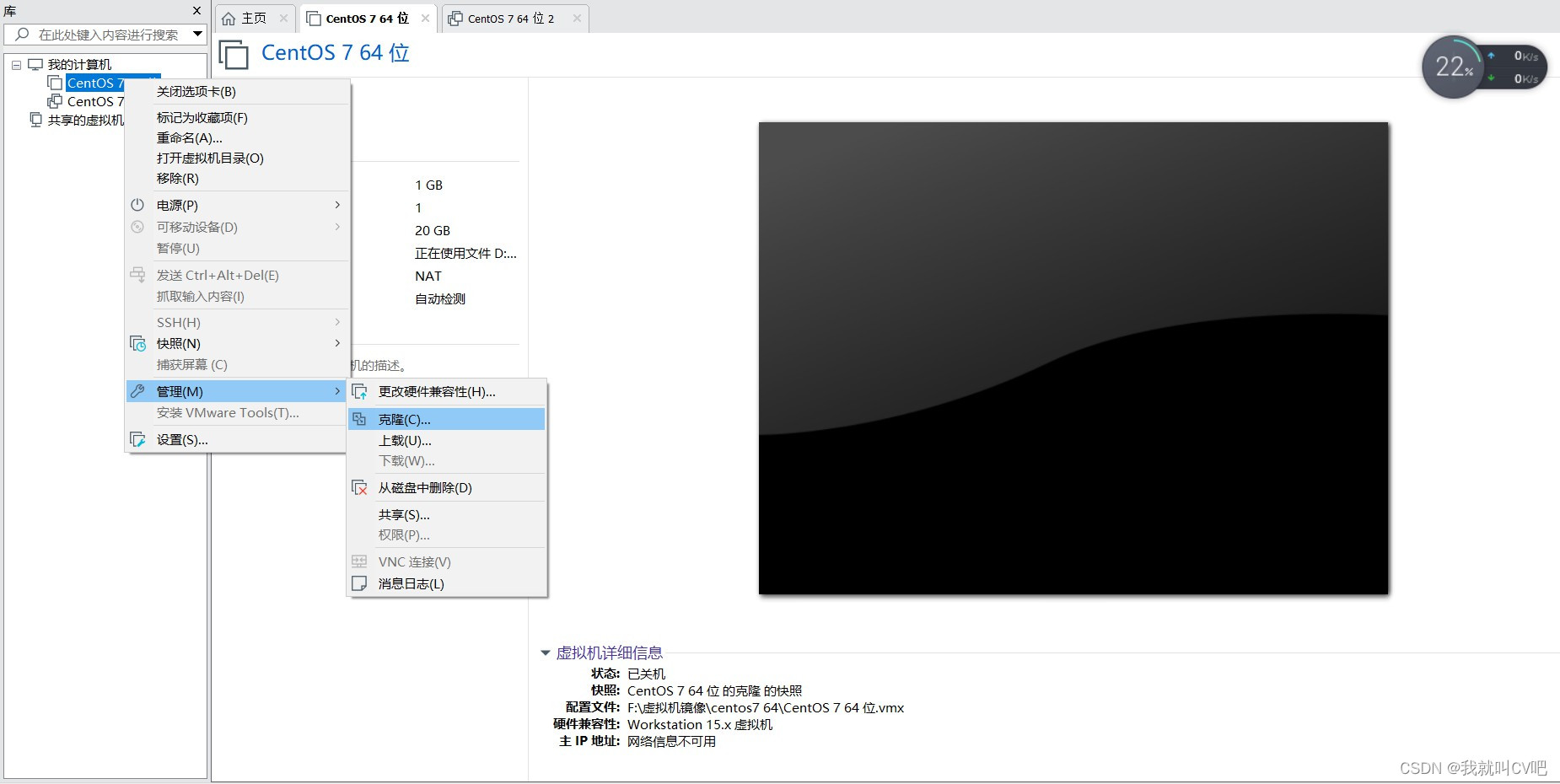Click the configuration file path text
Viewport: 1560px width, 784px height.
[x=766, y=708]
